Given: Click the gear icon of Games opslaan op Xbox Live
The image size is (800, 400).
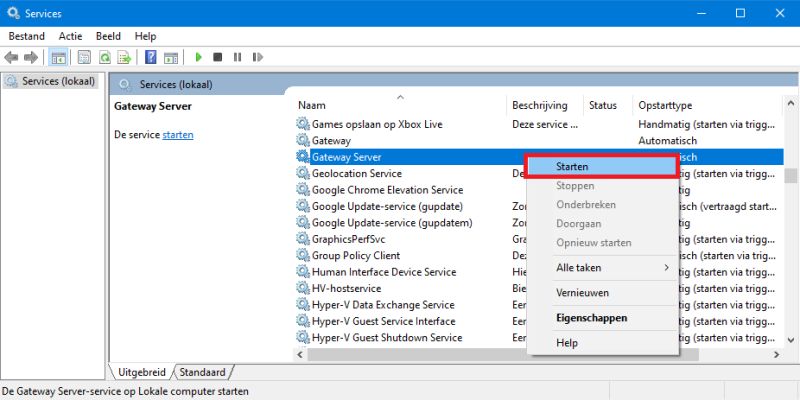Looking at the screenshot, I should point(303,124).
